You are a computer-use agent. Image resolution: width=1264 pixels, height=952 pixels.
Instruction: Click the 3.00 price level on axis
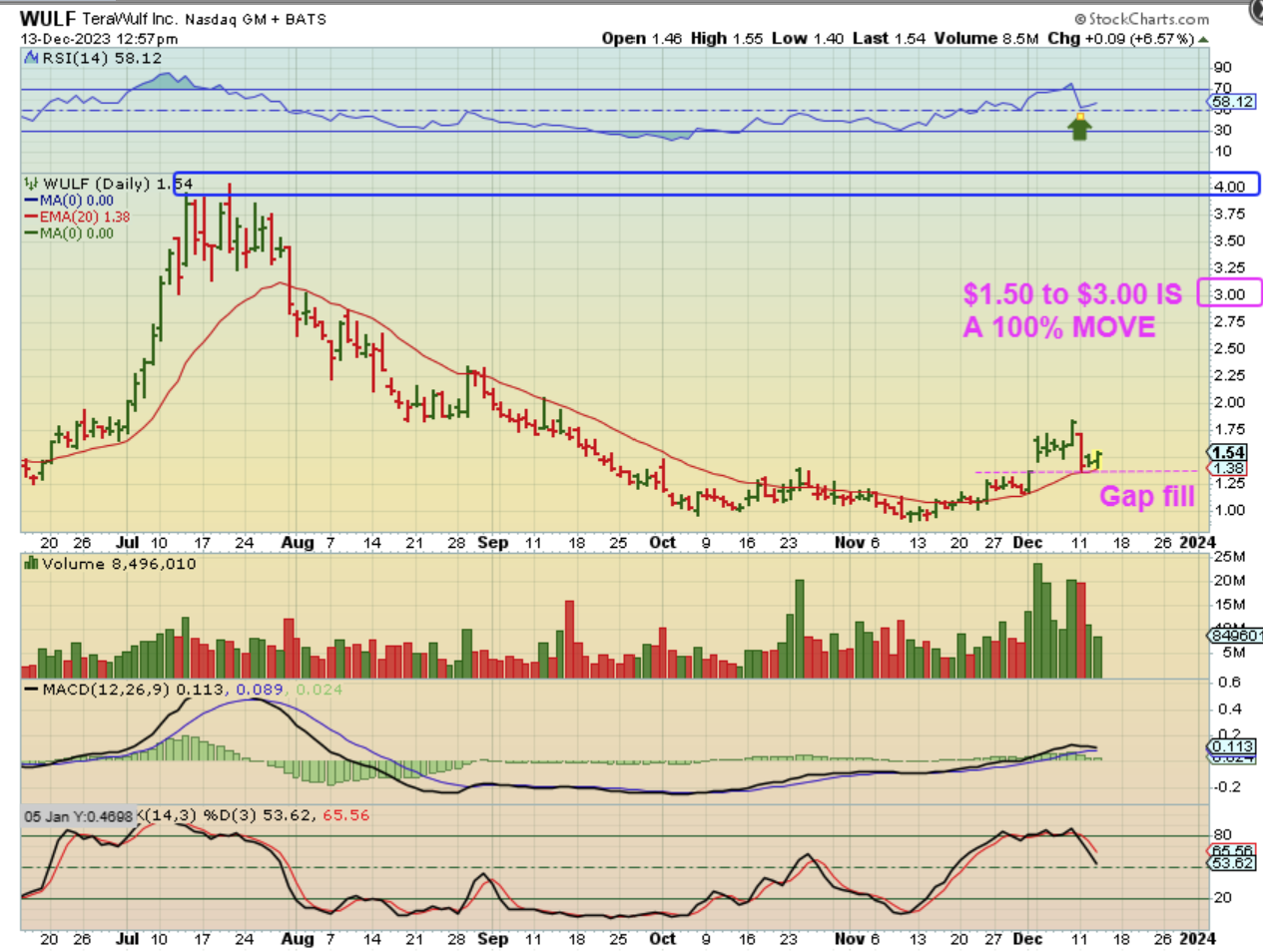click(x=1229, y=294)
